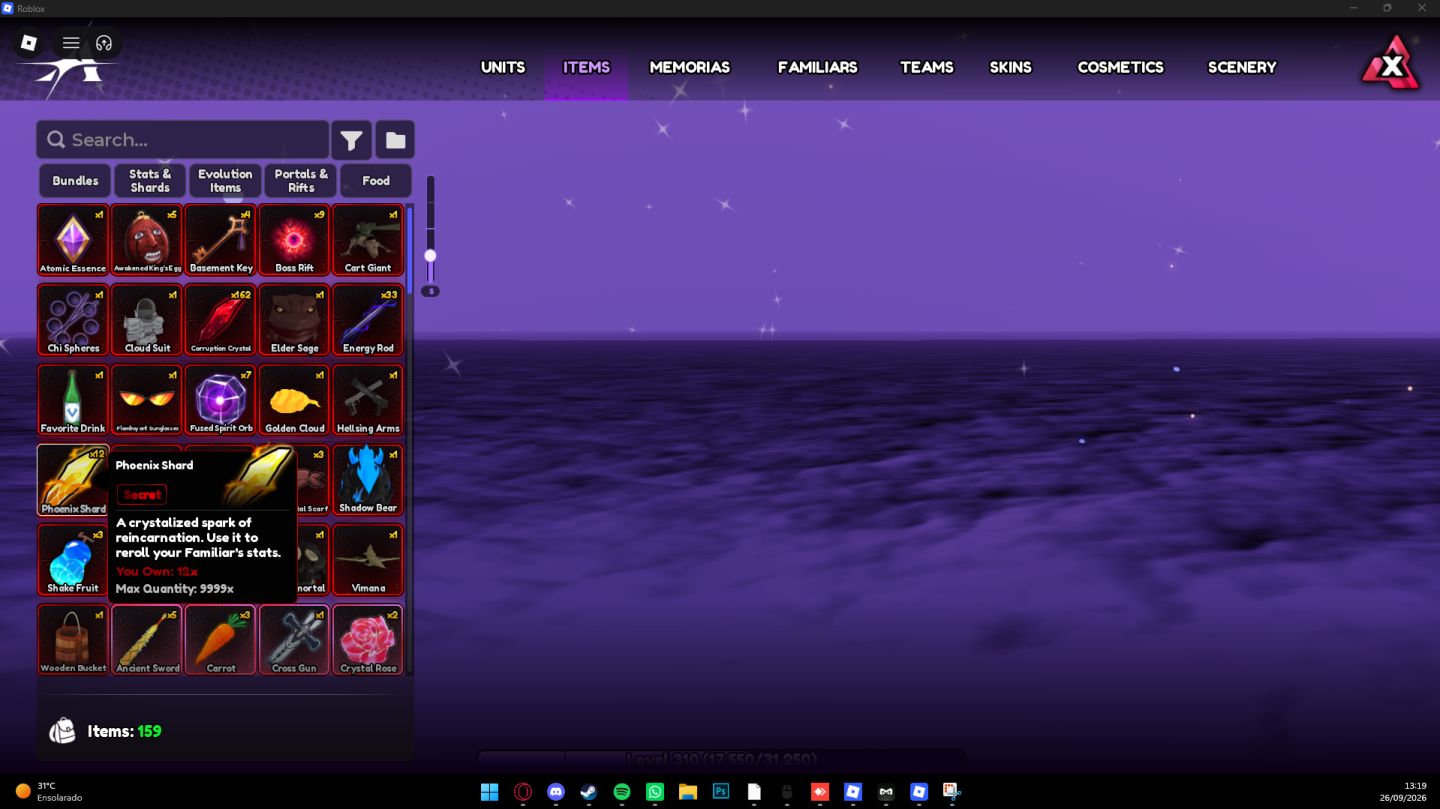This screenshot has height=809, width=1440.
Task: Select the Awakened King's Egg item
Action: tap(147, 240)
